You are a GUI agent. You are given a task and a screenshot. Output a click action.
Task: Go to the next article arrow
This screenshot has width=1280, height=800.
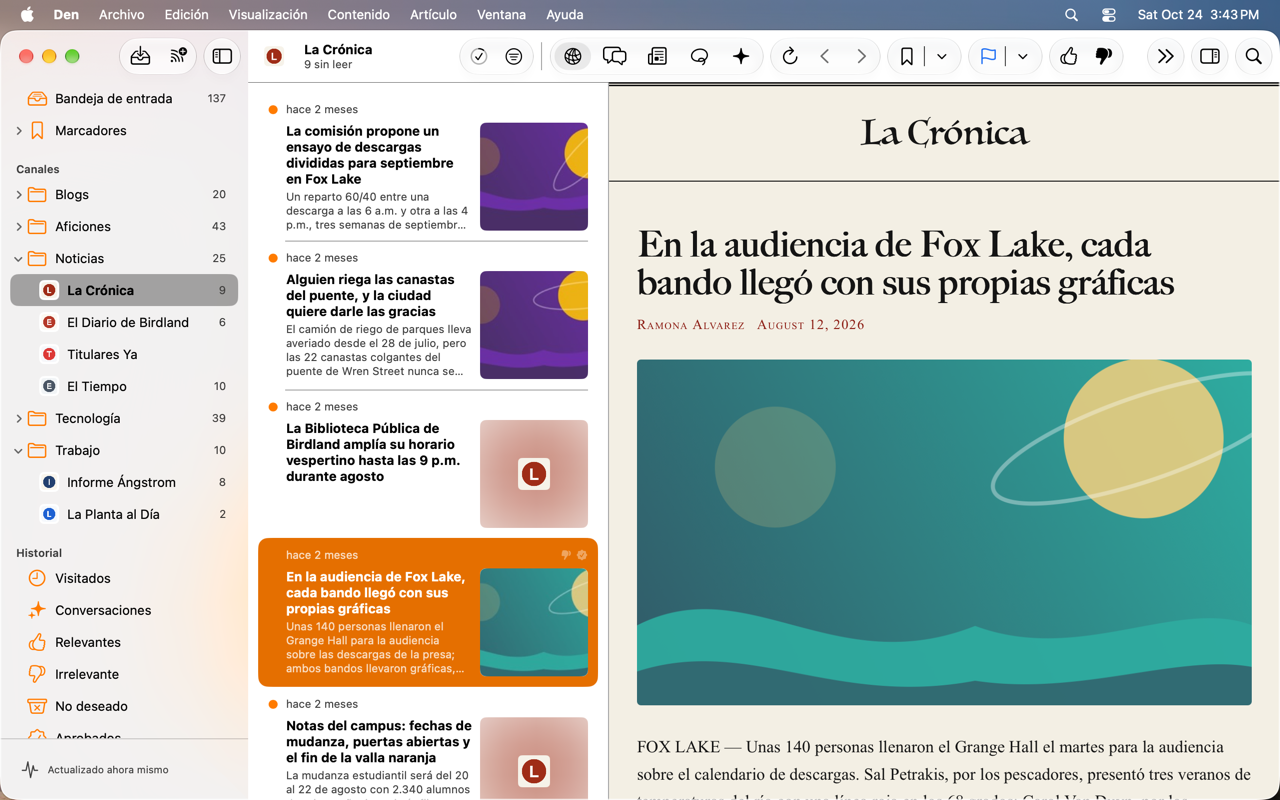(x=861, y=57)
